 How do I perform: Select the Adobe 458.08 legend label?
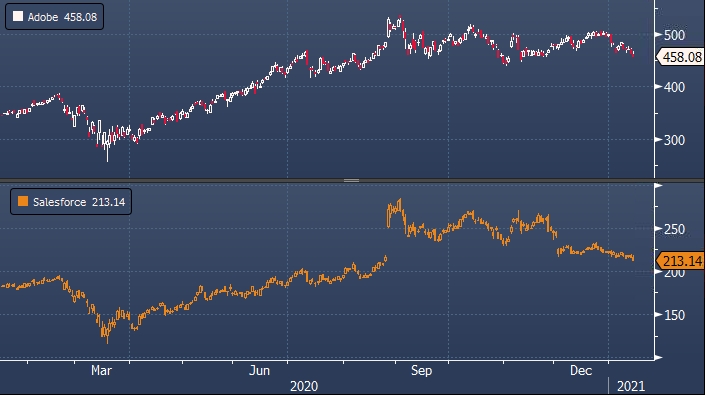tap(62, 17)
